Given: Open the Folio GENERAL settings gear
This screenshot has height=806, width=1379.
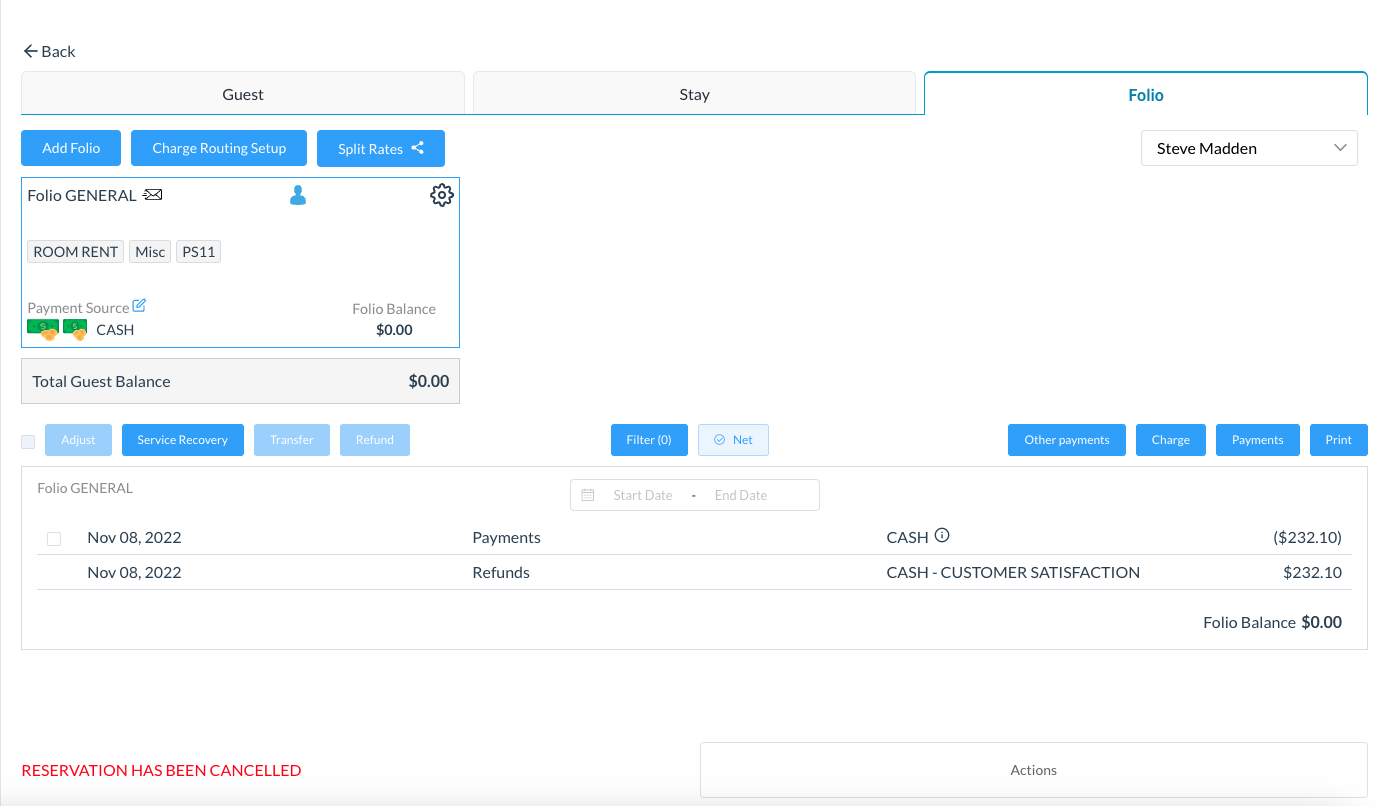Looking at the screenshot, I should (441, 196).
